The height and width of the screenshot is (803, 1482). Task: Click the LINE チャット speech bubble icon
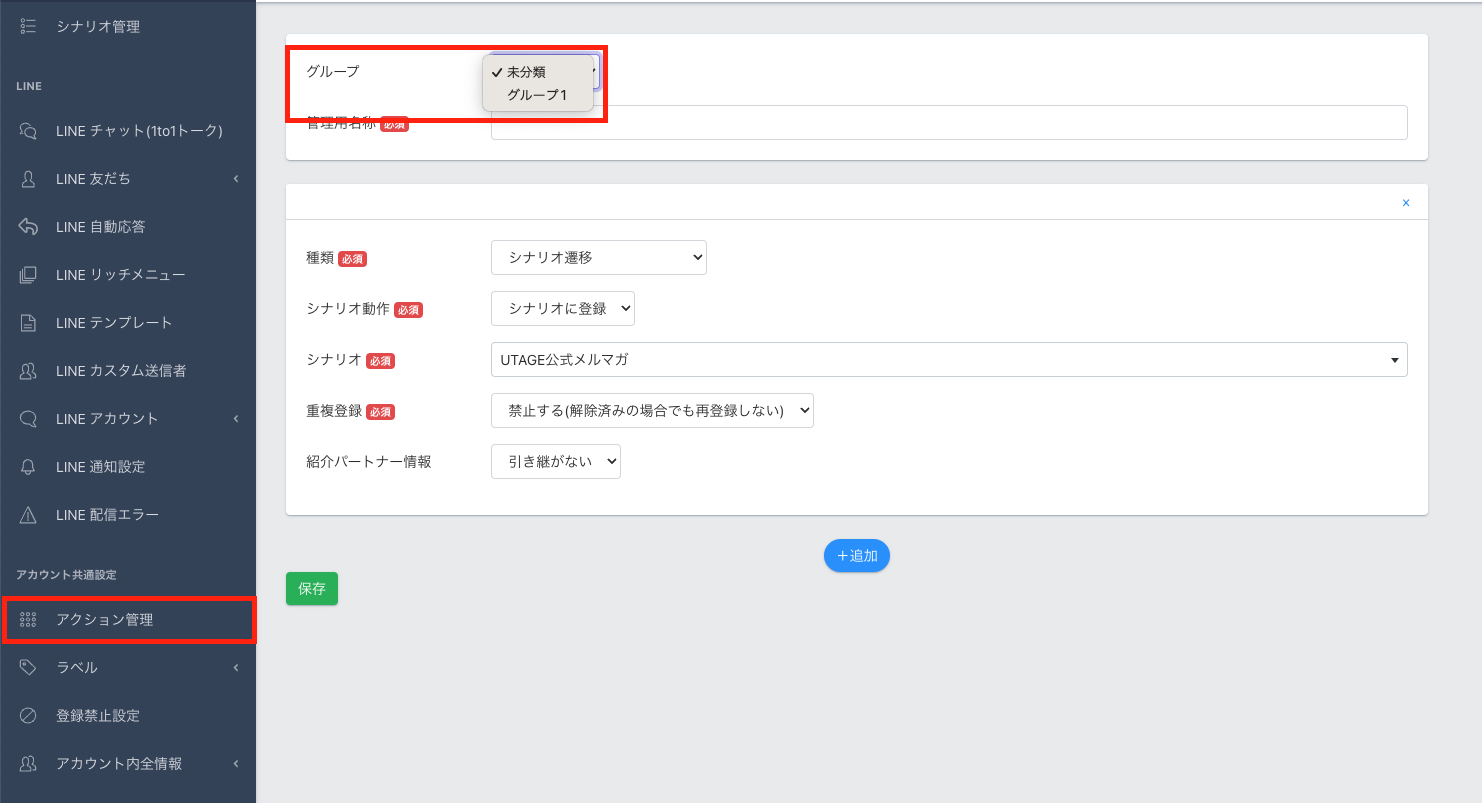(x=28, y=131)
